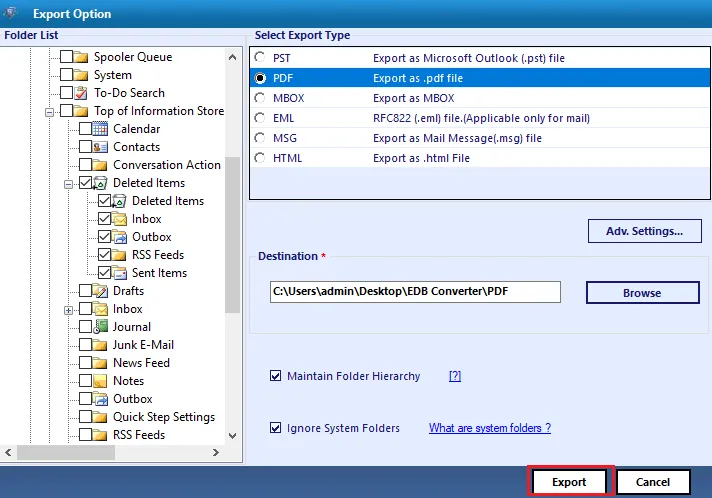Click the Journal folder icon
The image size is (712, 498).
click(100, 327)
